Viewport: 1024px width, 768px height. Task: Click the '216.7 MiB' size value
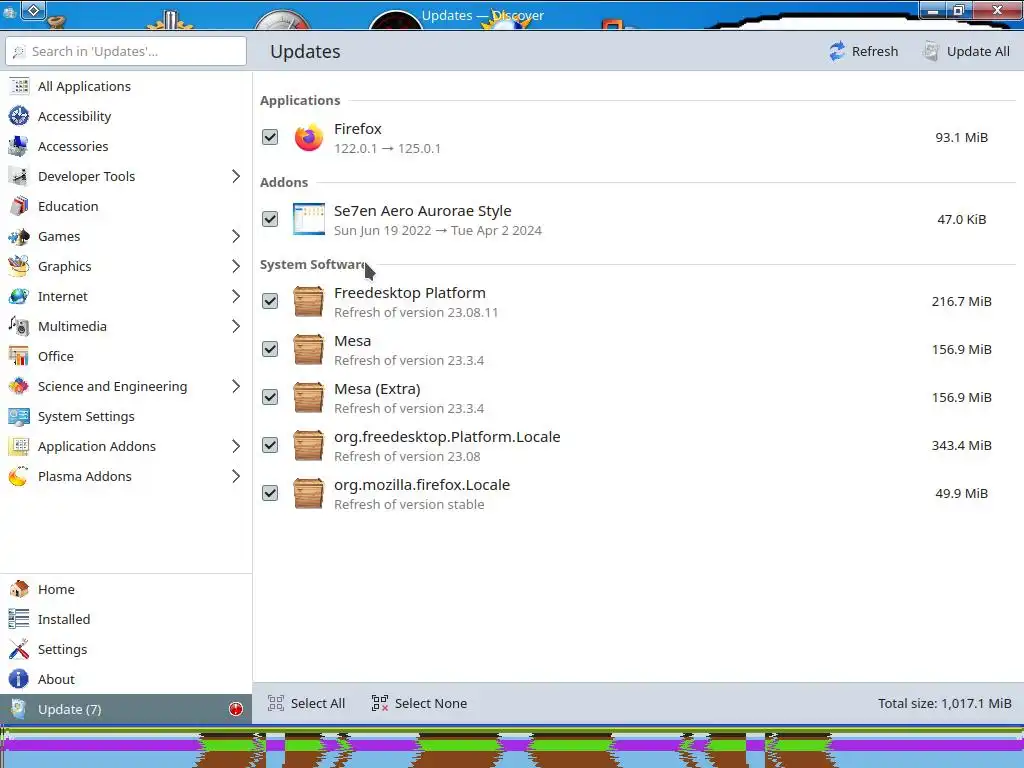(961, 301)
